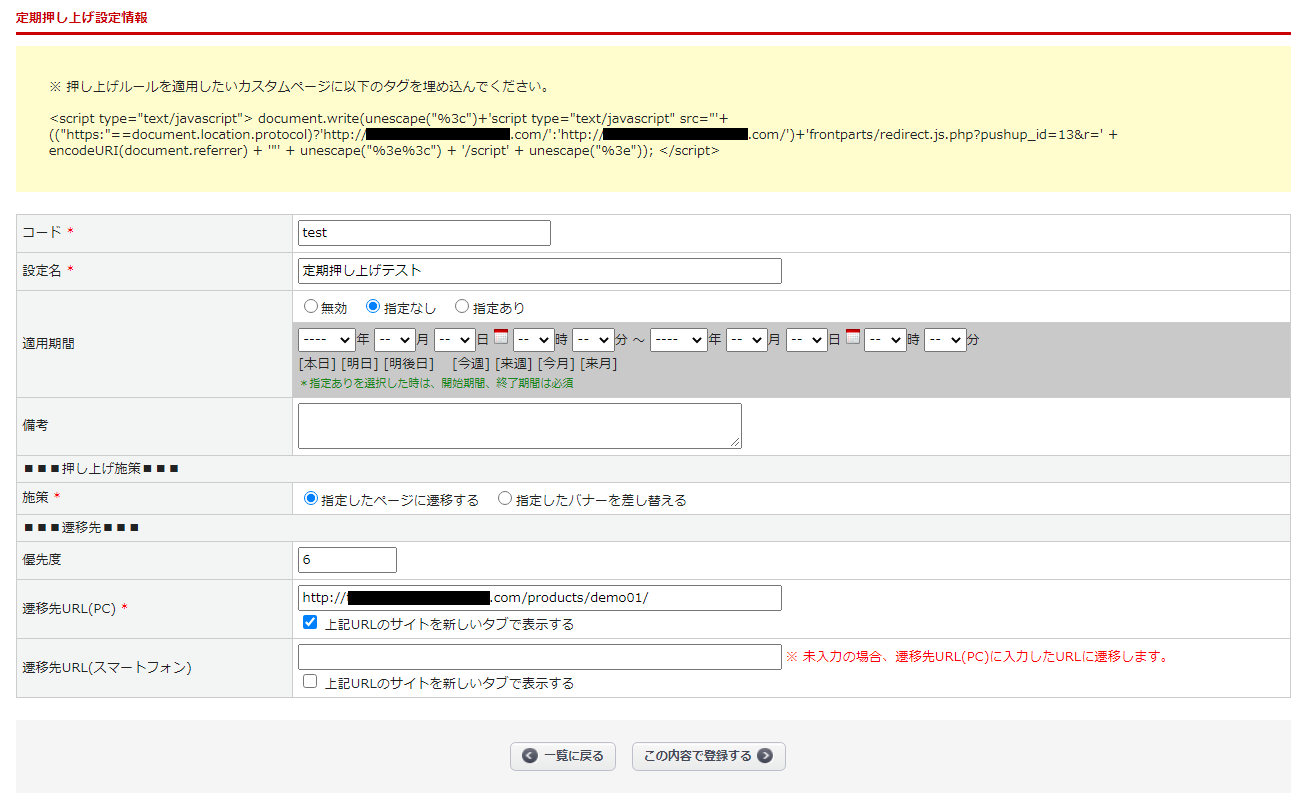Image resolution: width=1304 pixels, height=798 pixels.
Task: Open the start year dropdown
Action: 326,340
